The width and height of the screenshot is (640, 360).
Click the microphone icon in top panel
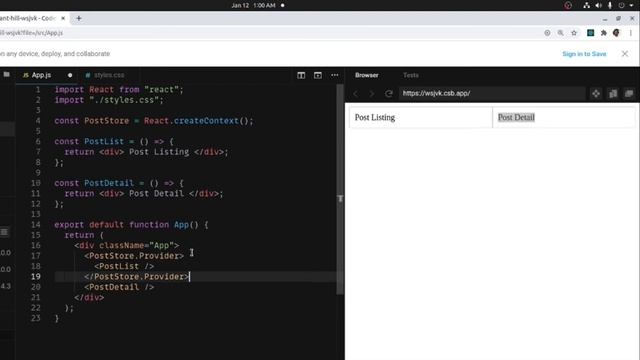coord(610,5)
